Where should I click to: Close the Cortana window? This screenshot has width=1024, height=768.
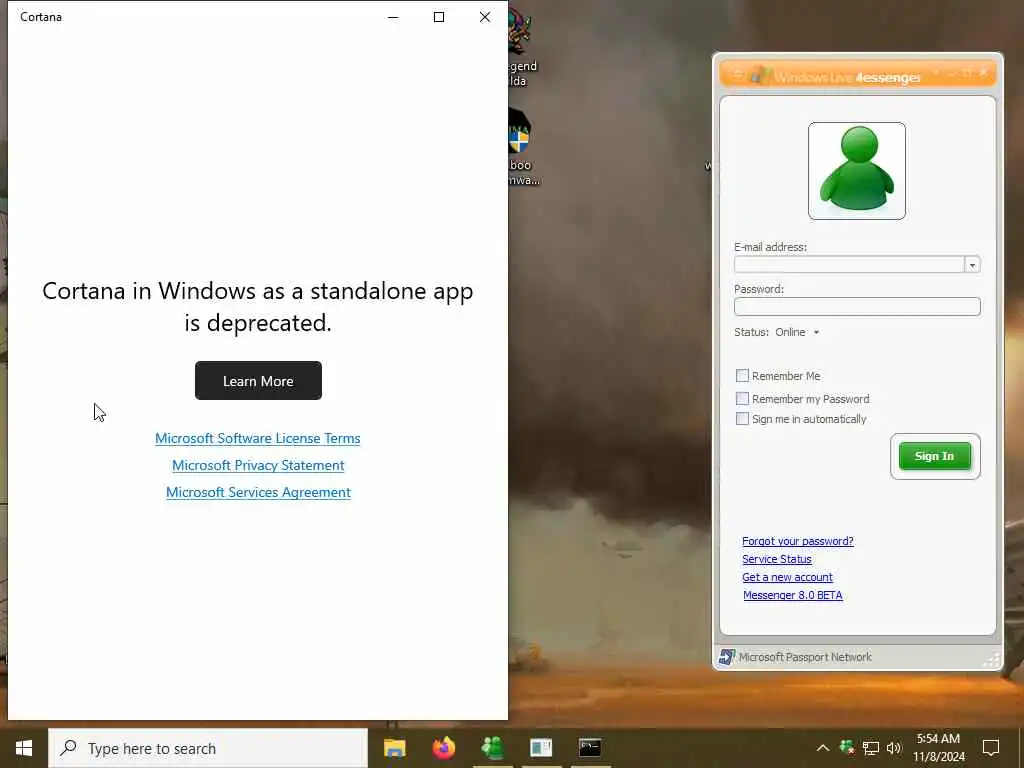(x=485, y=17)
